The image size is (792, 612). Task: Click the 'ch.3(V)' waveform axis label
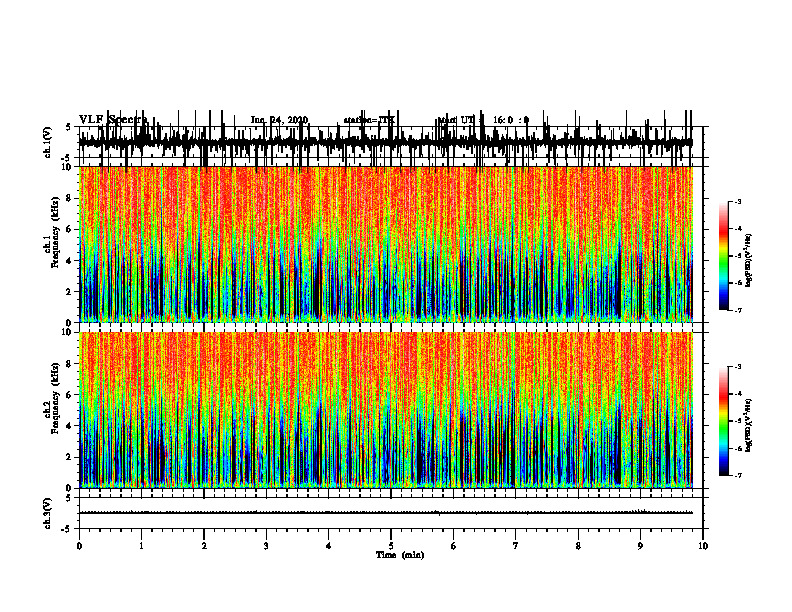(48, 513)
